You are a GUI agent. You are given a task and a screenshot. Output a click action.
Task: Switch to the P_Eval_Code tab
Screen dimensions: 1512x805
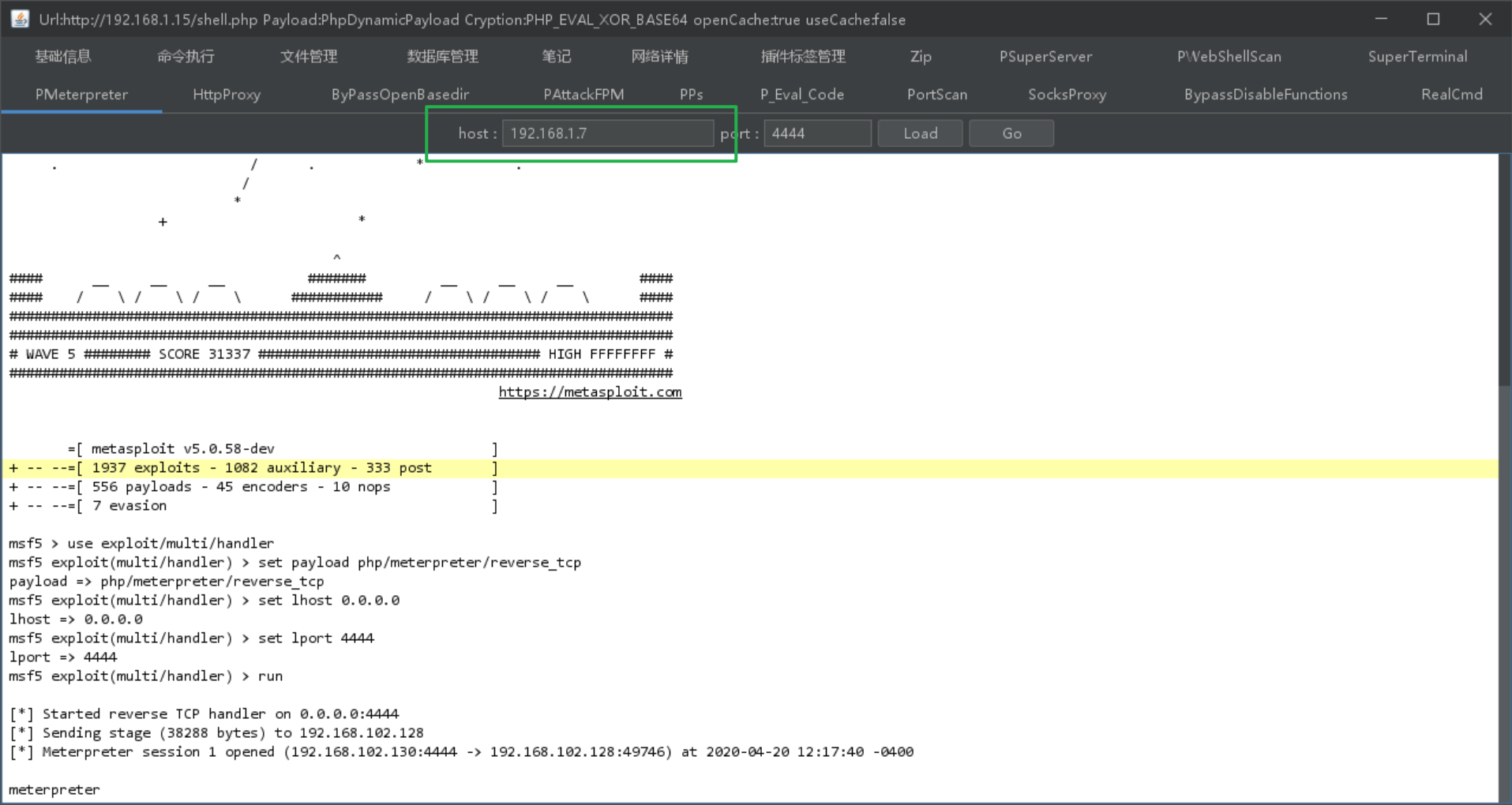point(802,94)
